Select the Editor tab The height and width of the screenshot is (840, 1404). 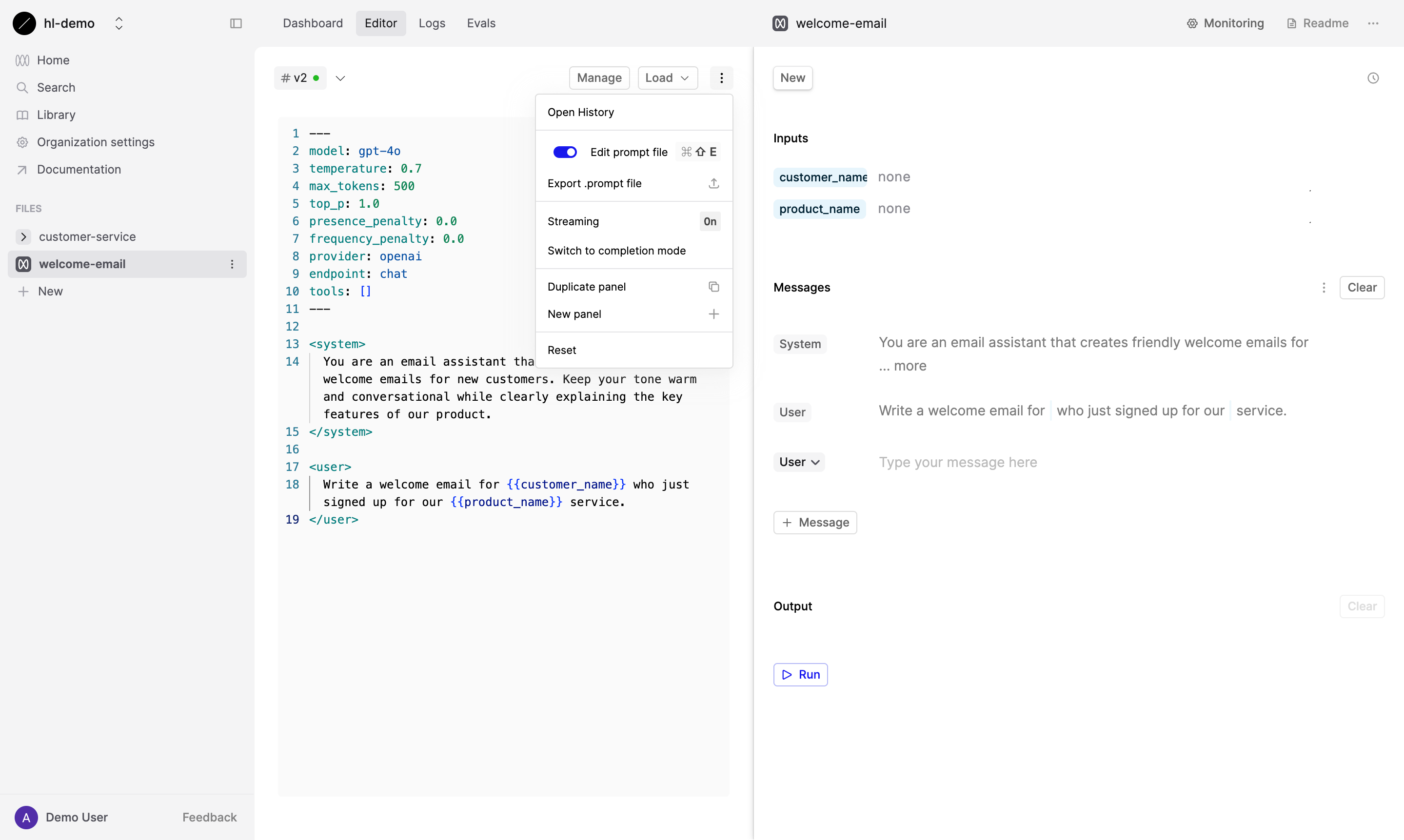click(x=380, y=23)
